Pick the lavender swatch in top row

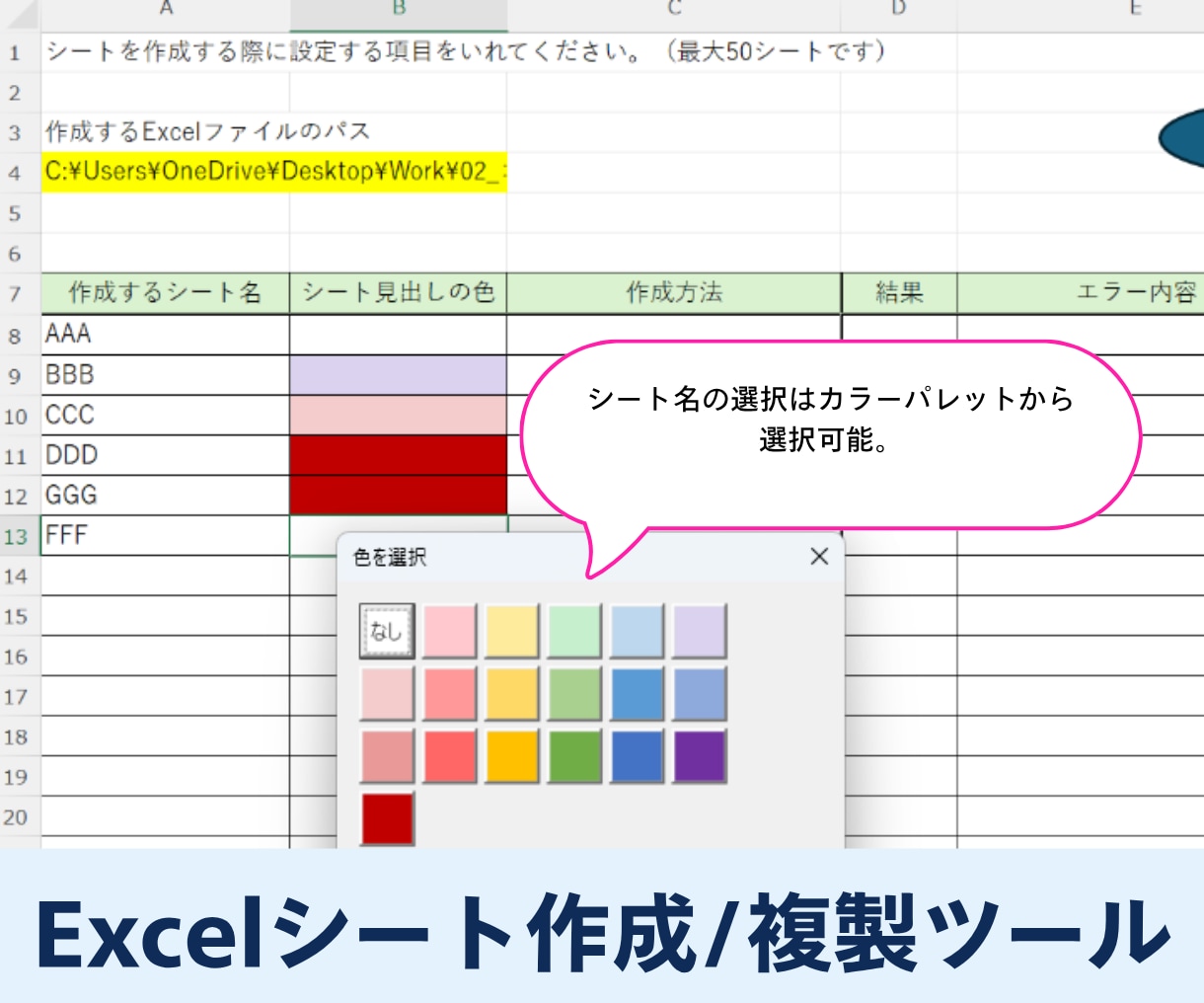[700, 631]
